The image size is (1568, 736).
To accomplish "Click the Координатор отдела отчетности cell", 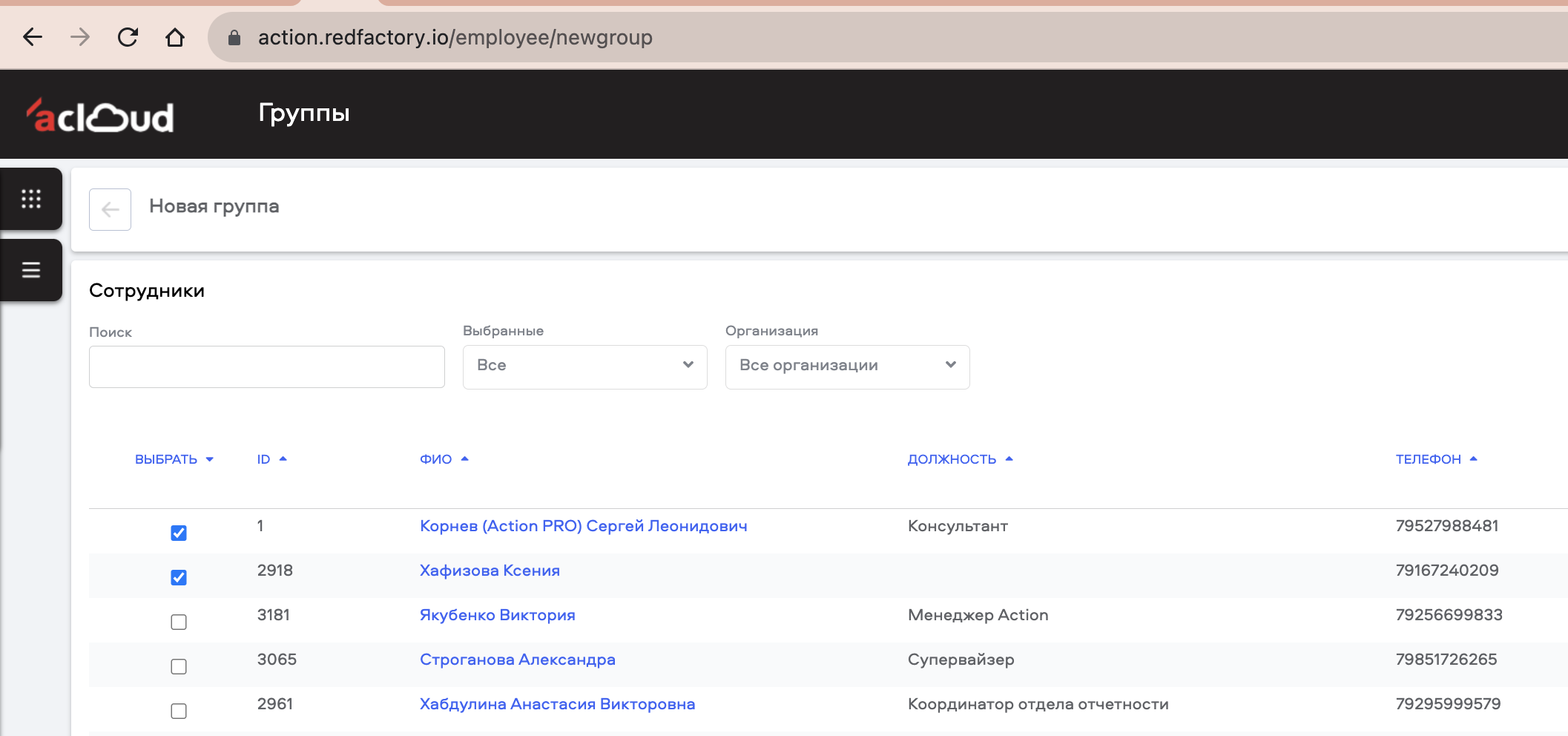I will pos(1038,704).
